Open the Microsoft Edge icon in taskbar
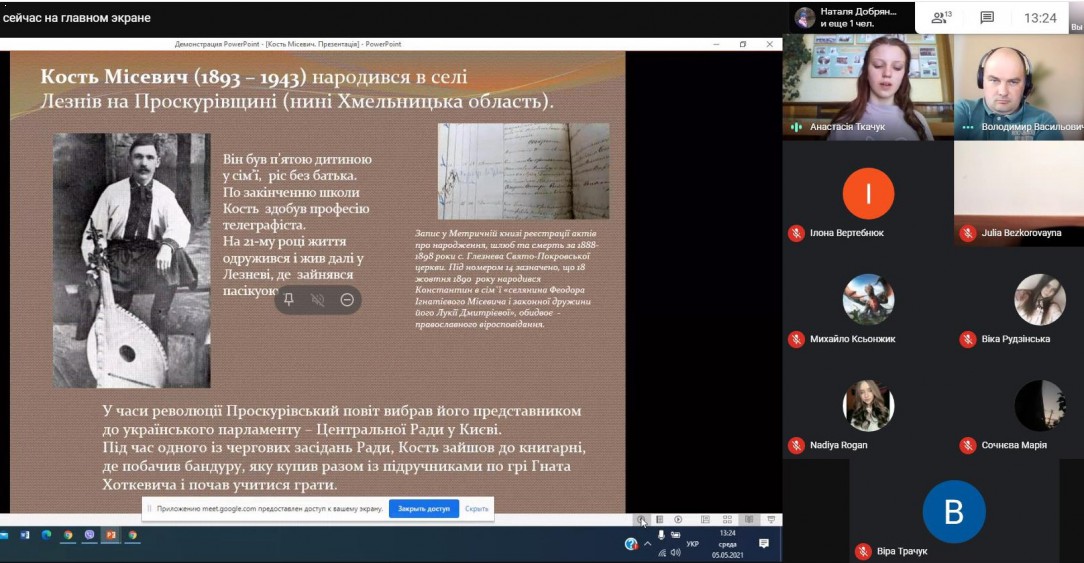 point(46,535)
